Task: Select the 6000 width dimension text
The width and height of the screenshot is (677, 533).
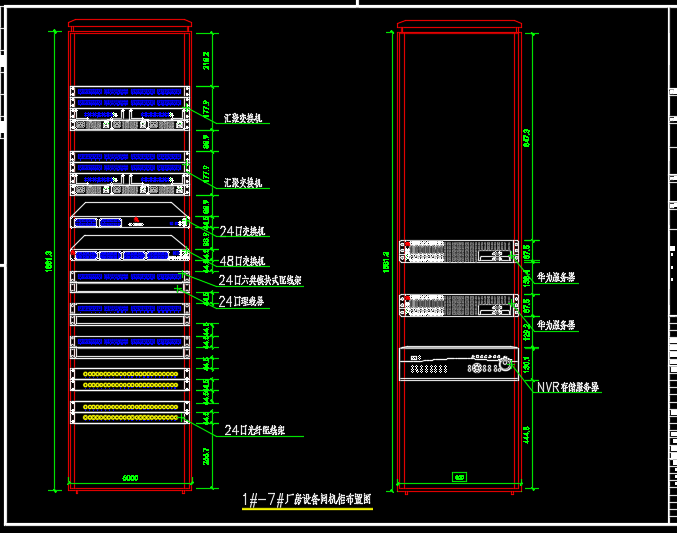Action: [130, 478]
